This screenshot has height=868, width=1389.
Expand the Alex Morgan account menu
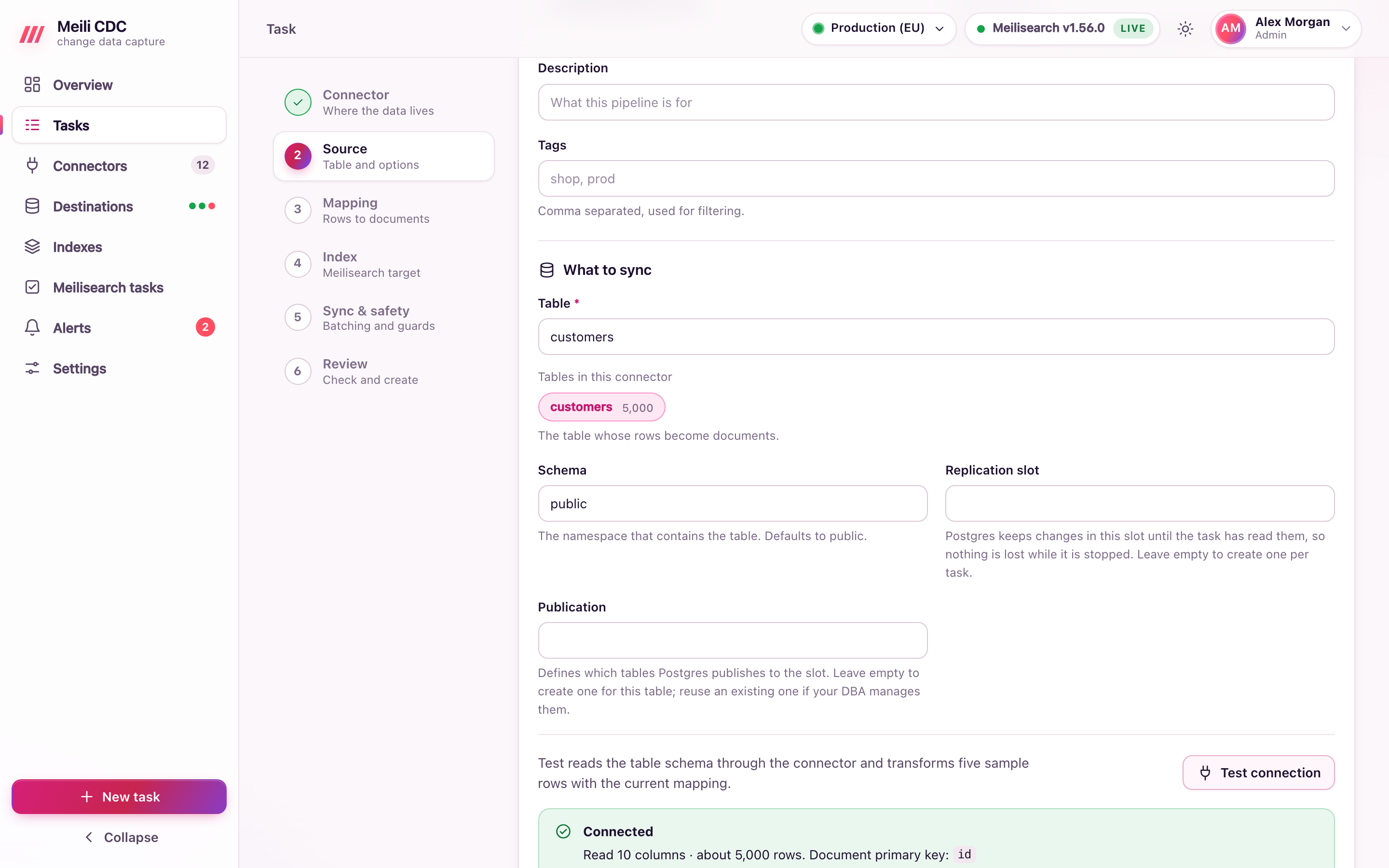1286,29
